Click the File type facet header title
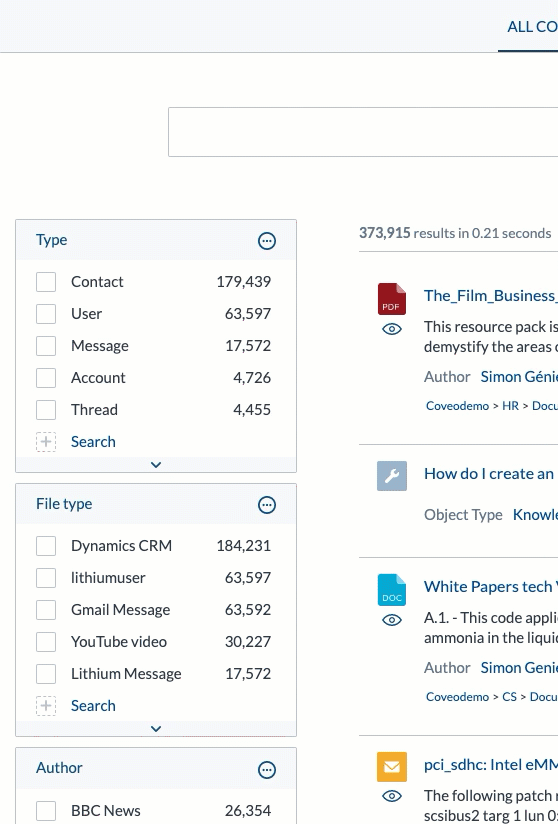Viewport: 558px width, 824px height. pos(64,504)
